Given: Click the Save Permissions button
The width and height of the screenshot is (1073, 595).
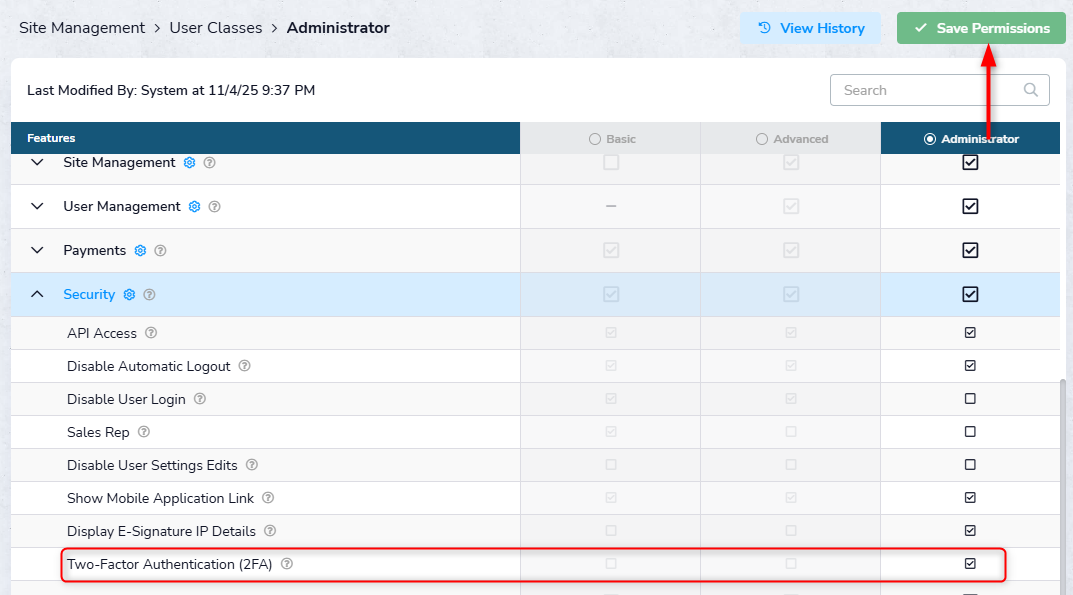Looking at the screenshot, I should (979, 28).
